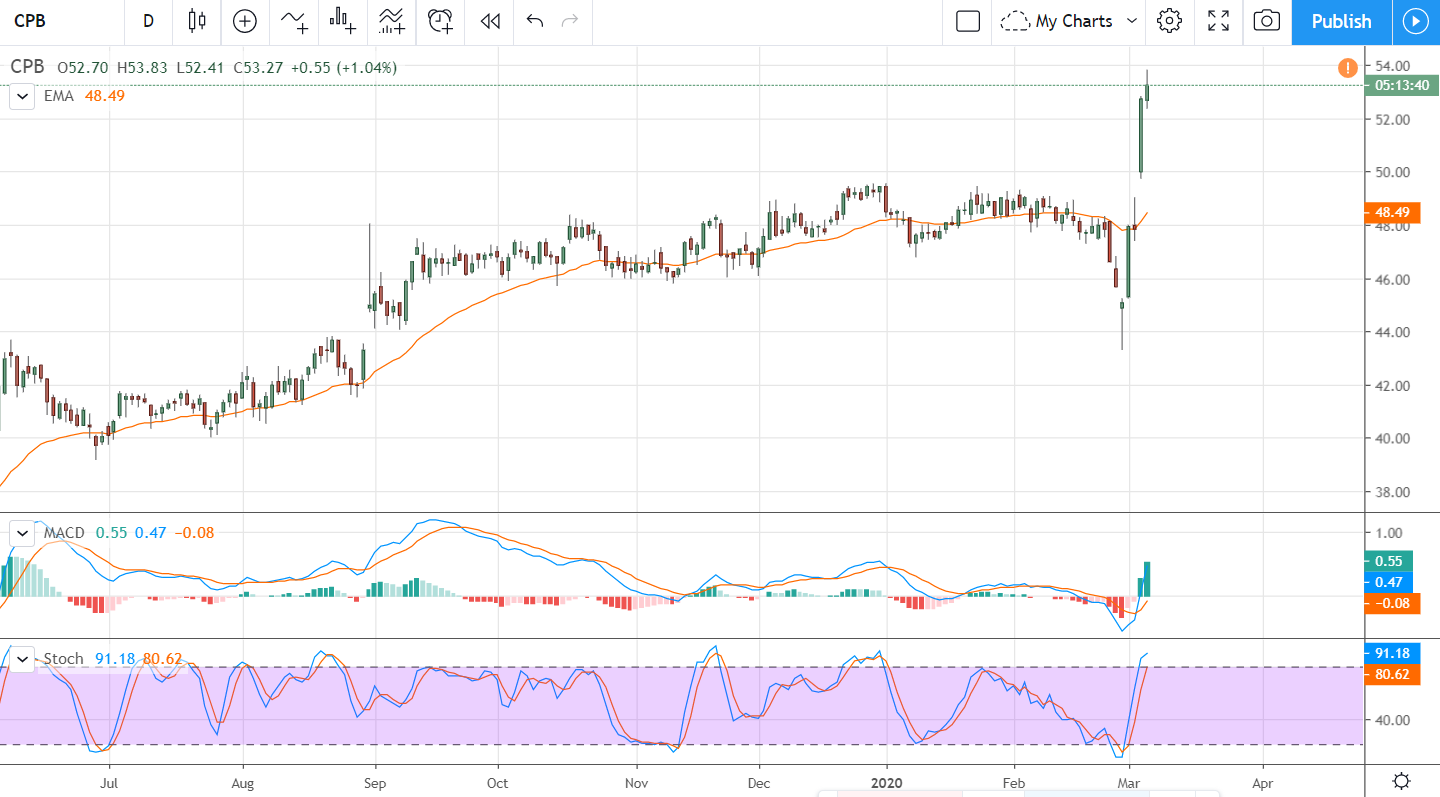Click the Compare or Add Symbol icon

click(244, 21)
